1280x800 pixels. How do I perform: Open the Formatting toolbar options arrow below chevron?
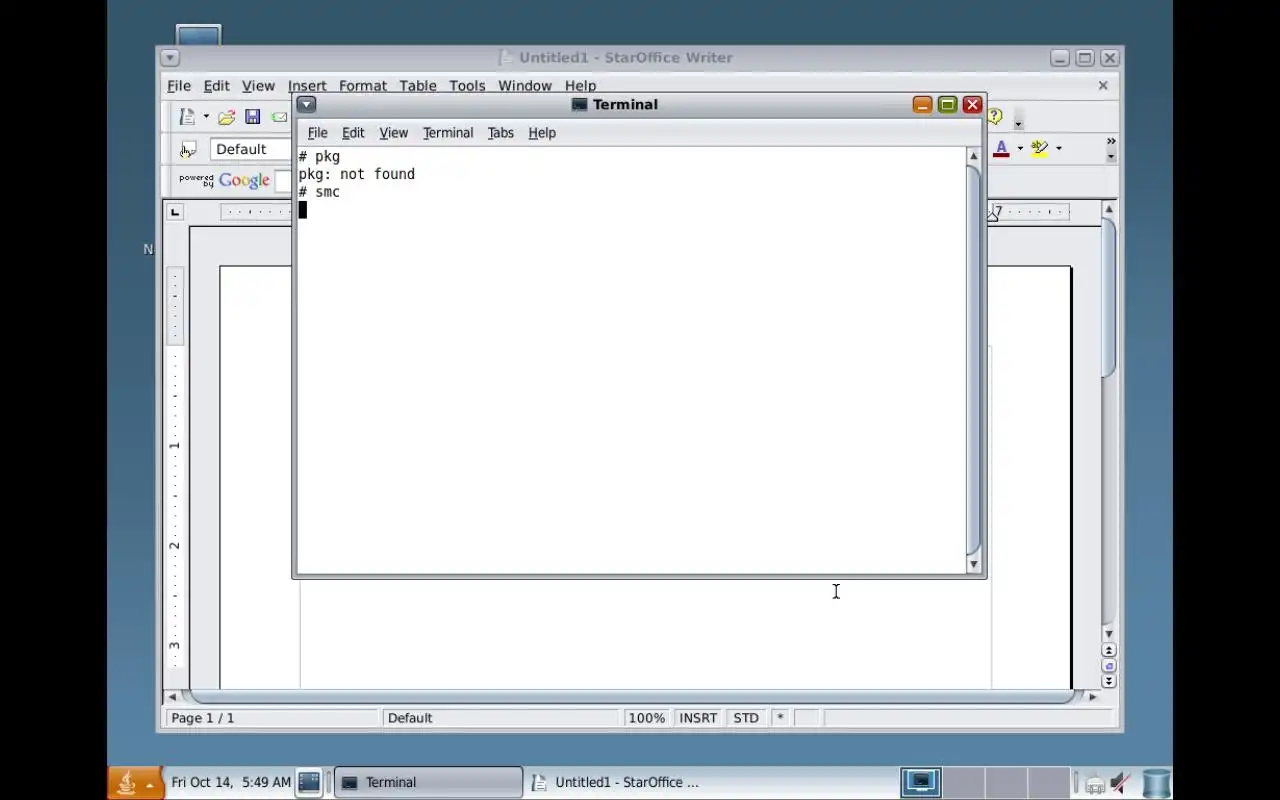[x=1110, y=157]
